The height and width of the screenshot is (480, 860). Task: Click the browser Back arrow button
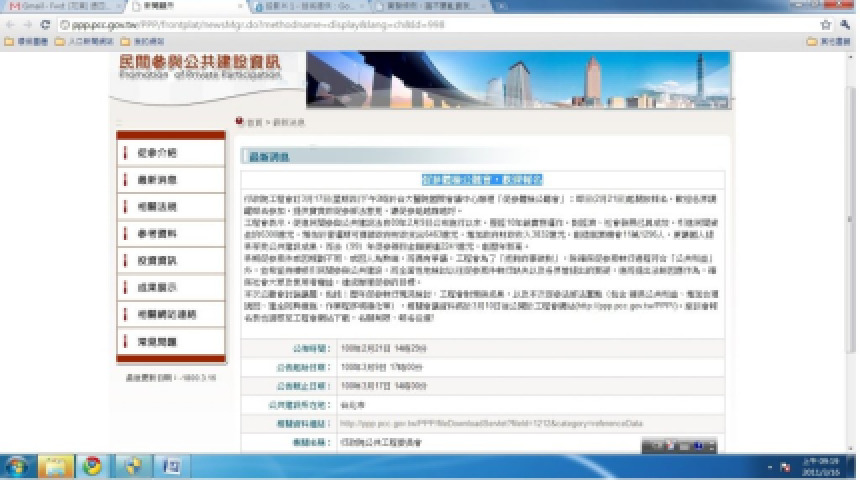[x=10, y=24]
